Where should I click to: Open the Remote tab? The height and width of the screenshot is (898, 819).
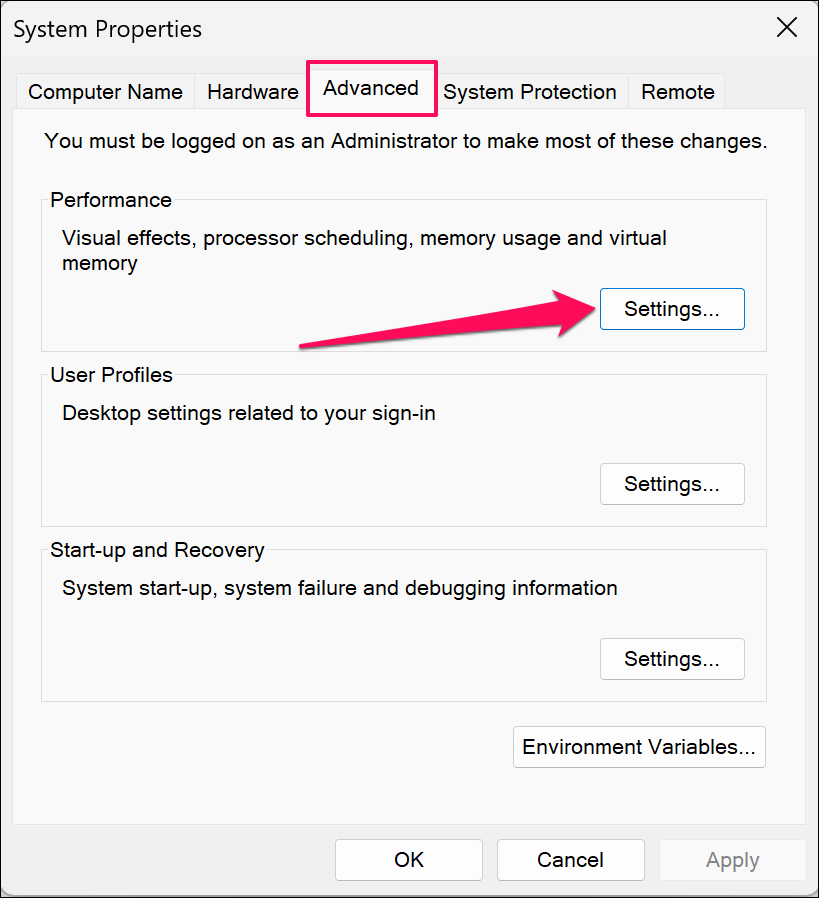coord(677,91)
